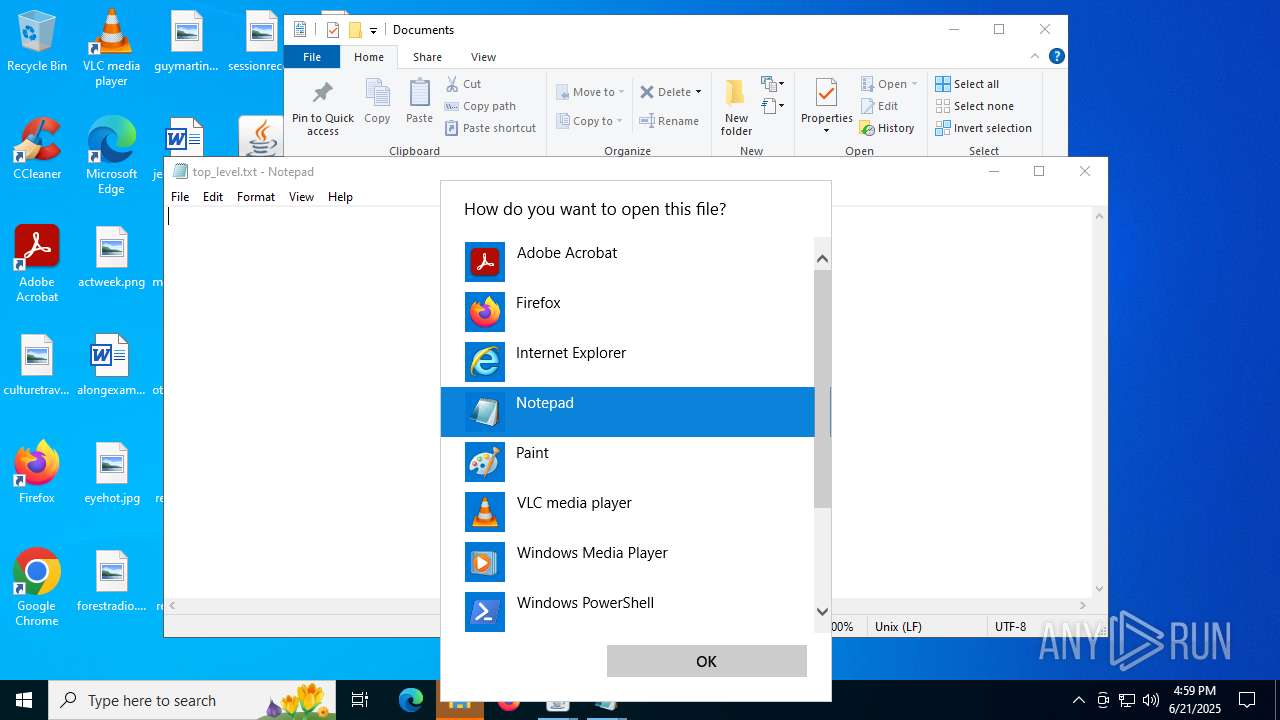
Task: Click the Copy icon in Clipboard group
Action: (x=377, y=102)
